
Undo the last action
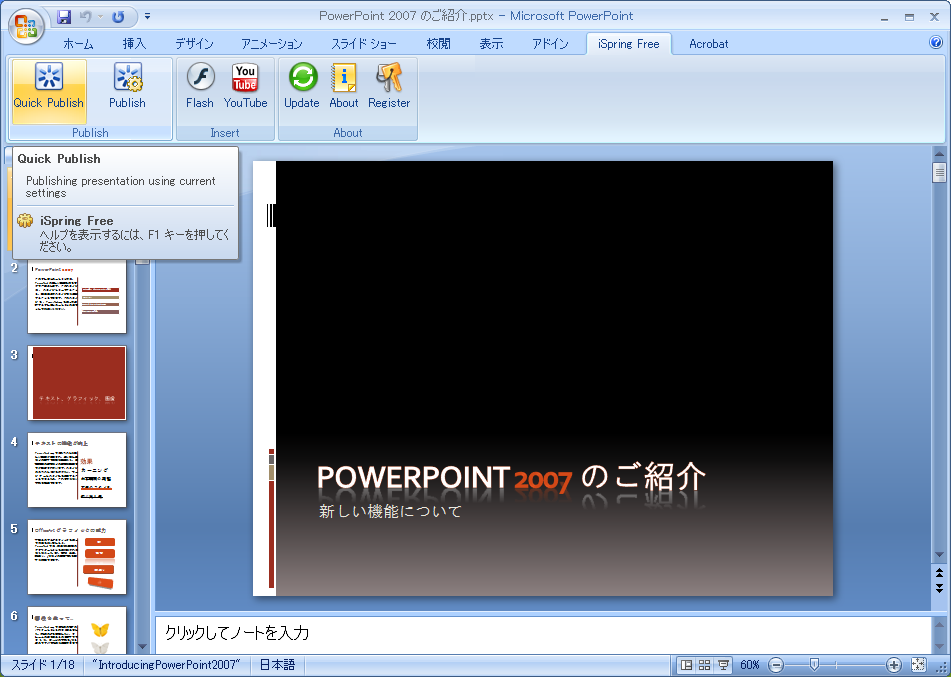point(86,17)
